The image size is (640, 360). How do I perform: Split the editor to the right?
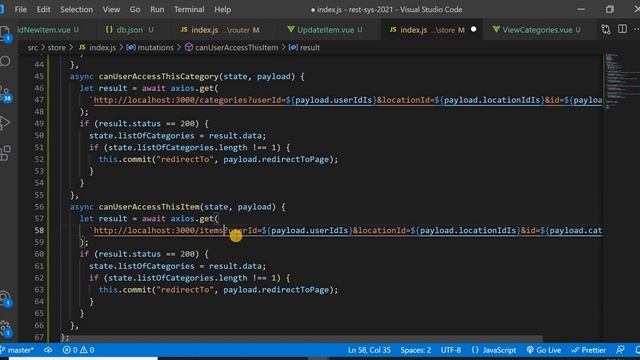622,29
